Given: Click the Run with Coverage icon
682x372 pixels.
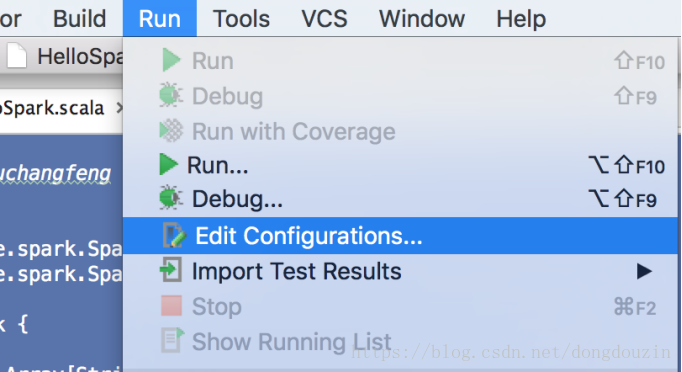Looking at the screenshot, I should point(171,131).
